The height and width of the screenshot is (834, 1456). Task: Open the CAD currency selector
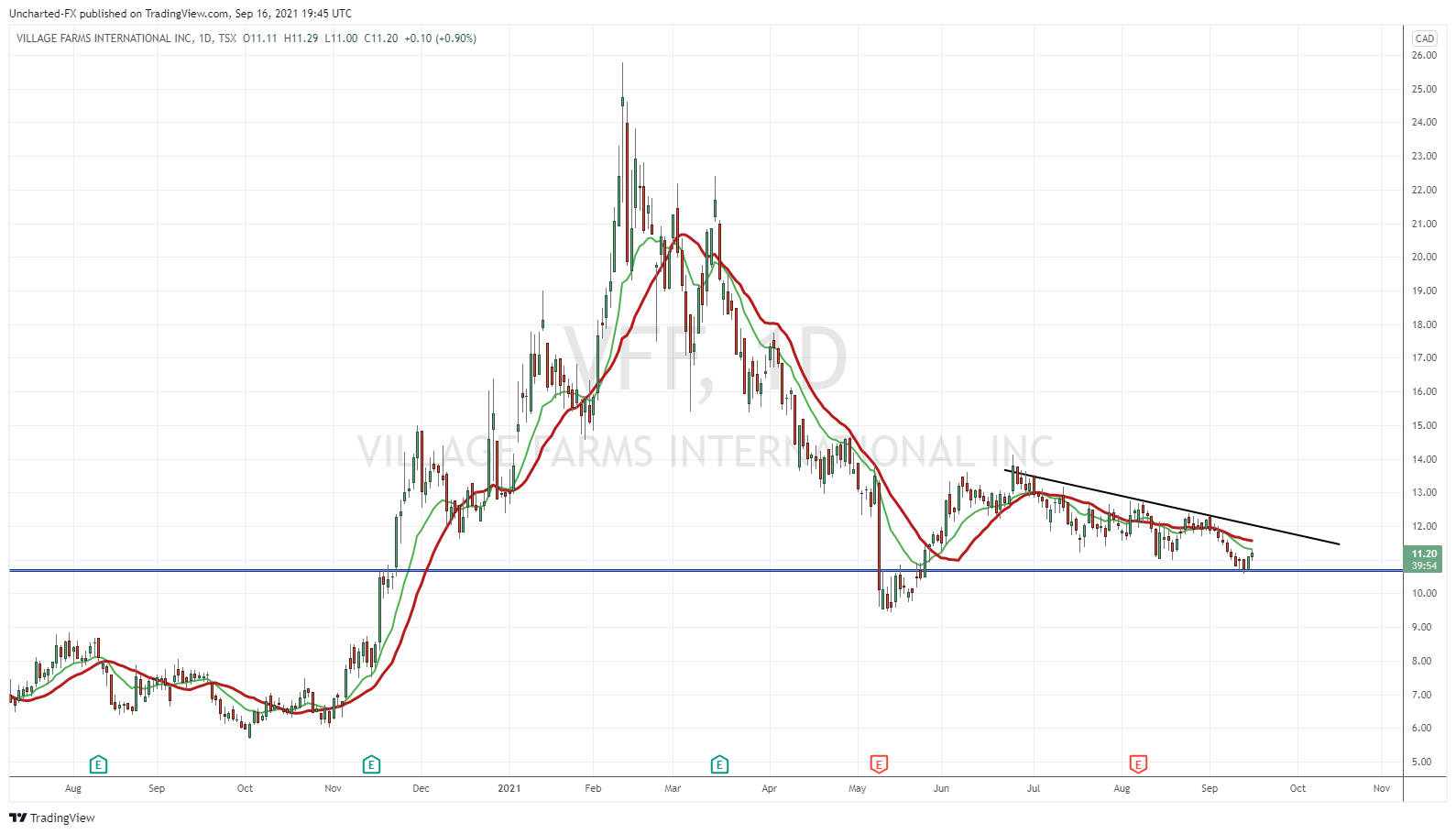(x=1424, y=38)
